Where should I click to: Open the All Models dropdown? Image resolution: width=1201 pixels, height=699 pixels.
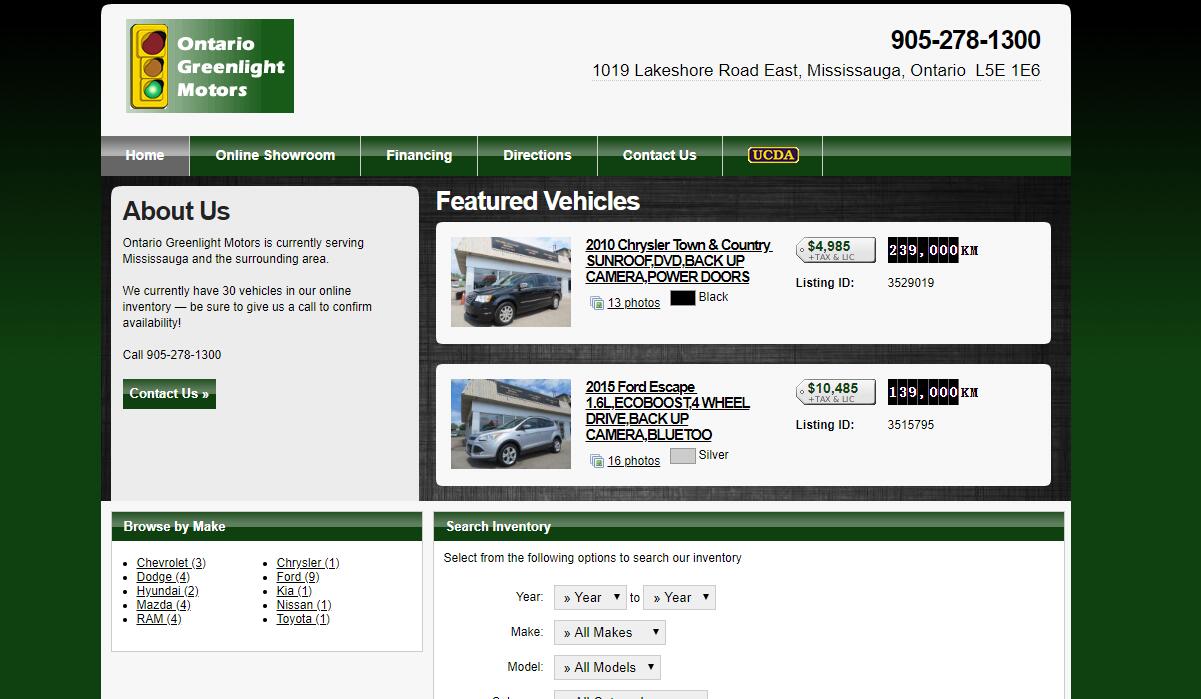click(608, 668)
